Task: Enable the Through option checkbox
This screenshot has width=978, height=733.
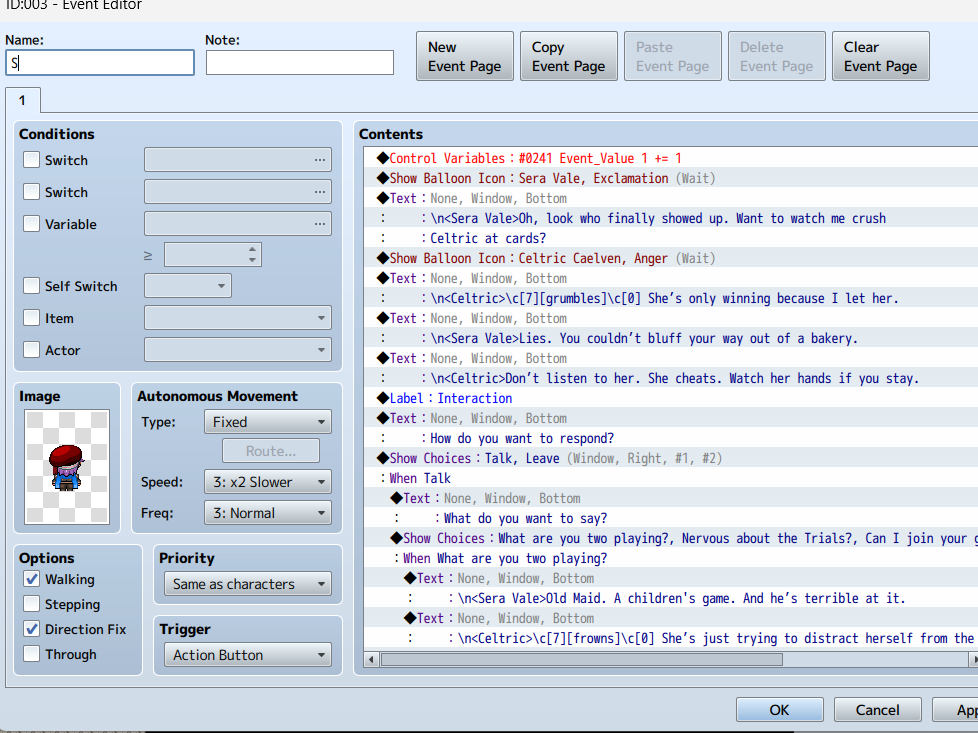Action: pyautogui.click(x=32, y=654)
